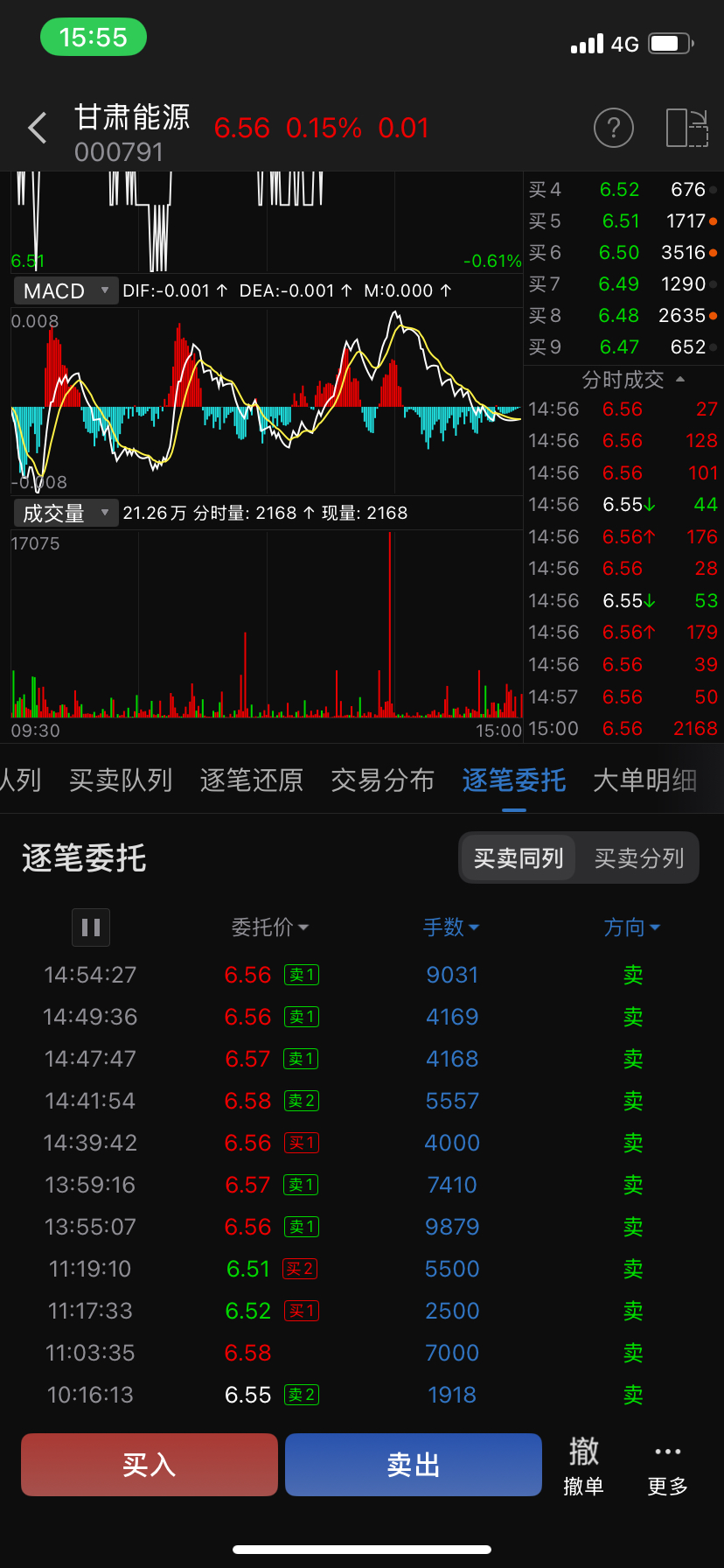Pause the order-by-order feed
The width and height of the screenshot is (724, 1568).
coord(91,927)
